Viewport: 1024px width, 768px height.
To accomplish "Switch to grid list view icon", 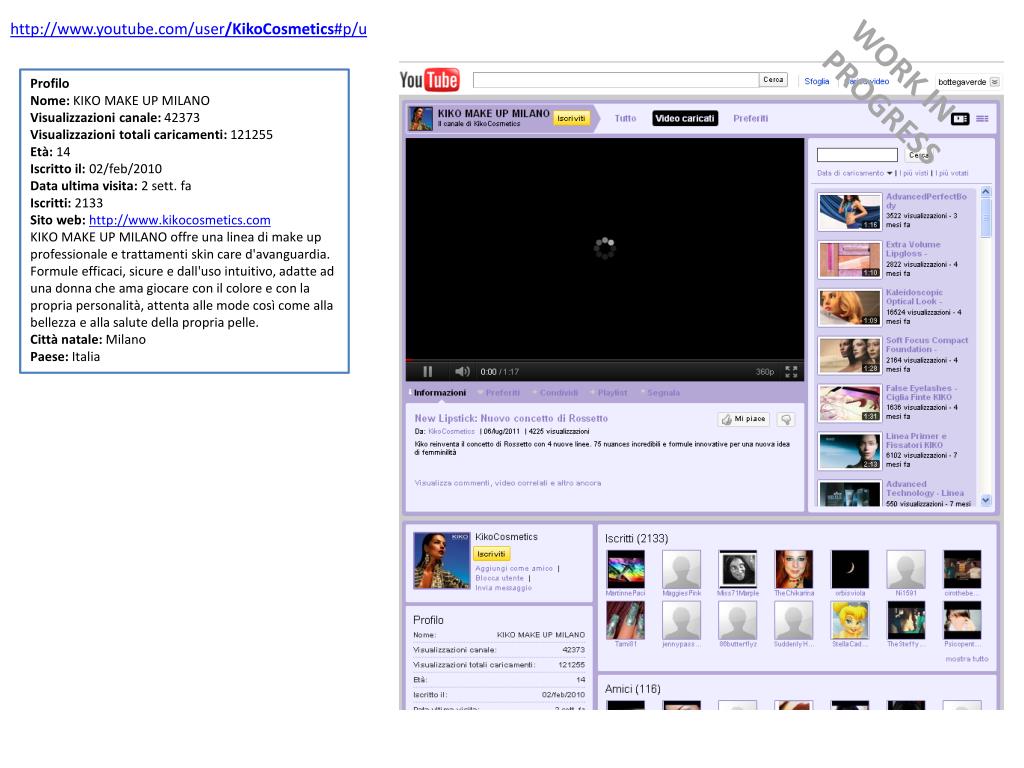I will pyautogui.click(x=982, y=119).
